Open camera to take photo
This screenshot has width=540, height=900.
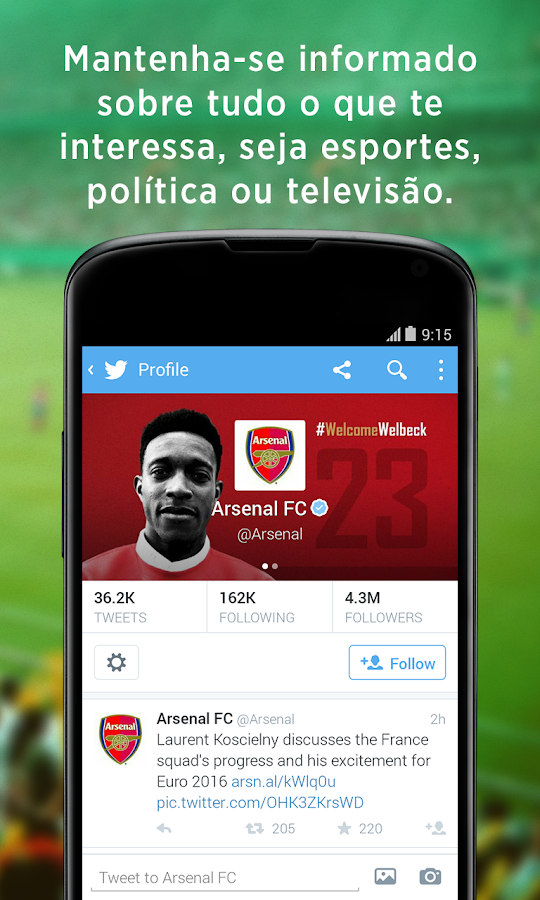(x=430, y=876)
